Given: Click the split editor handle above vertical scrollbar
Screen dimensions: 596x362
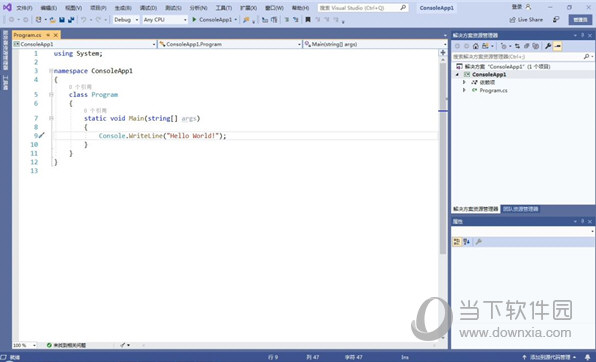Looking at the screenshot, I should 443,52.
